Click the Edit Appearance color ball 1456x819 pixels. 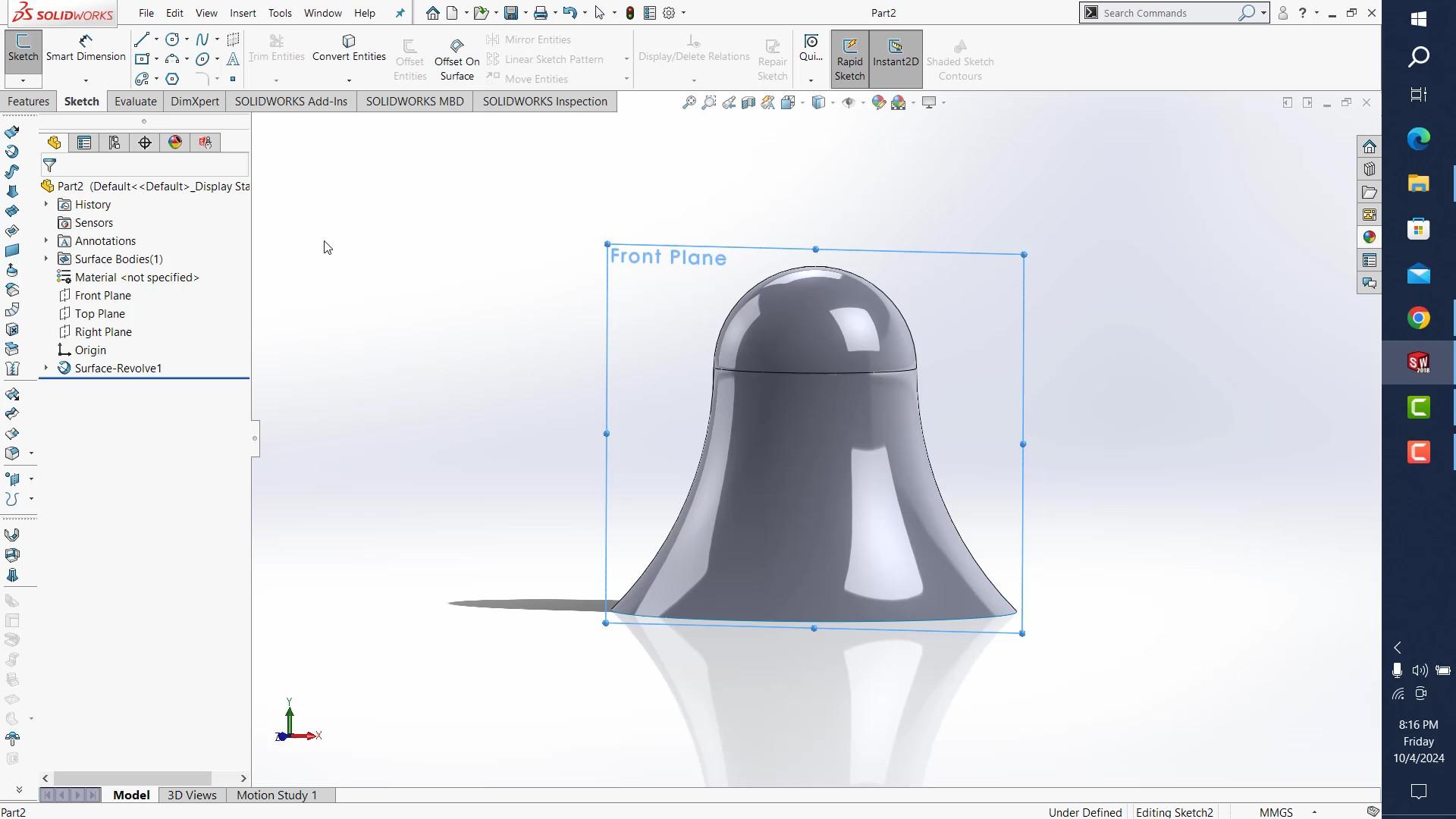tap(878, 102)
